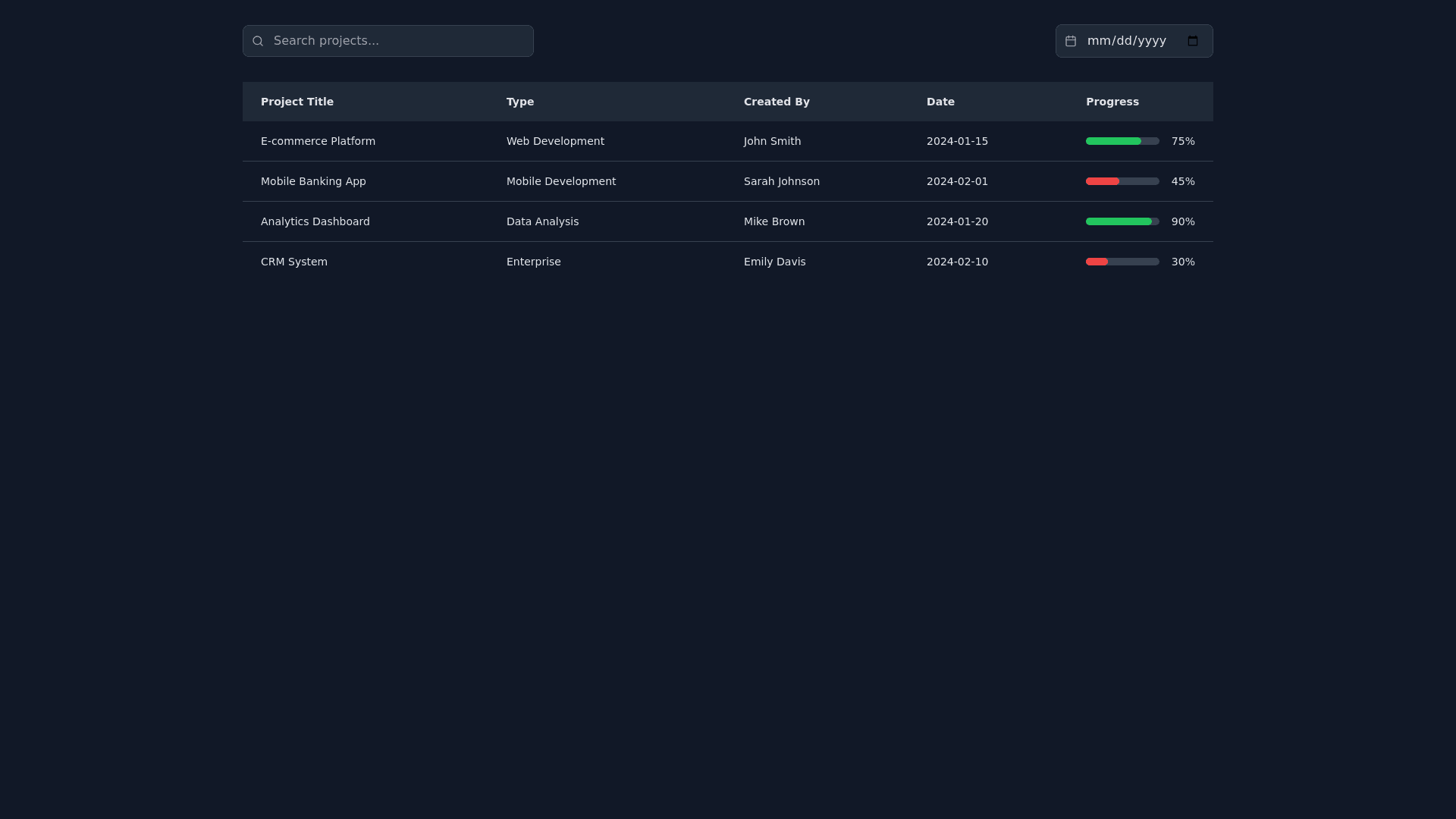
Task: Click the Project Title column header
Action: (297, 102)
